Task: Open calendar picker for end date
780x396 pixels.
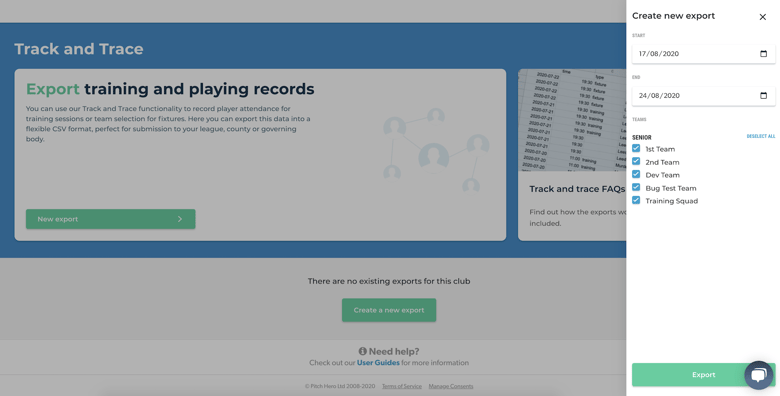Action: click(764, 96)
